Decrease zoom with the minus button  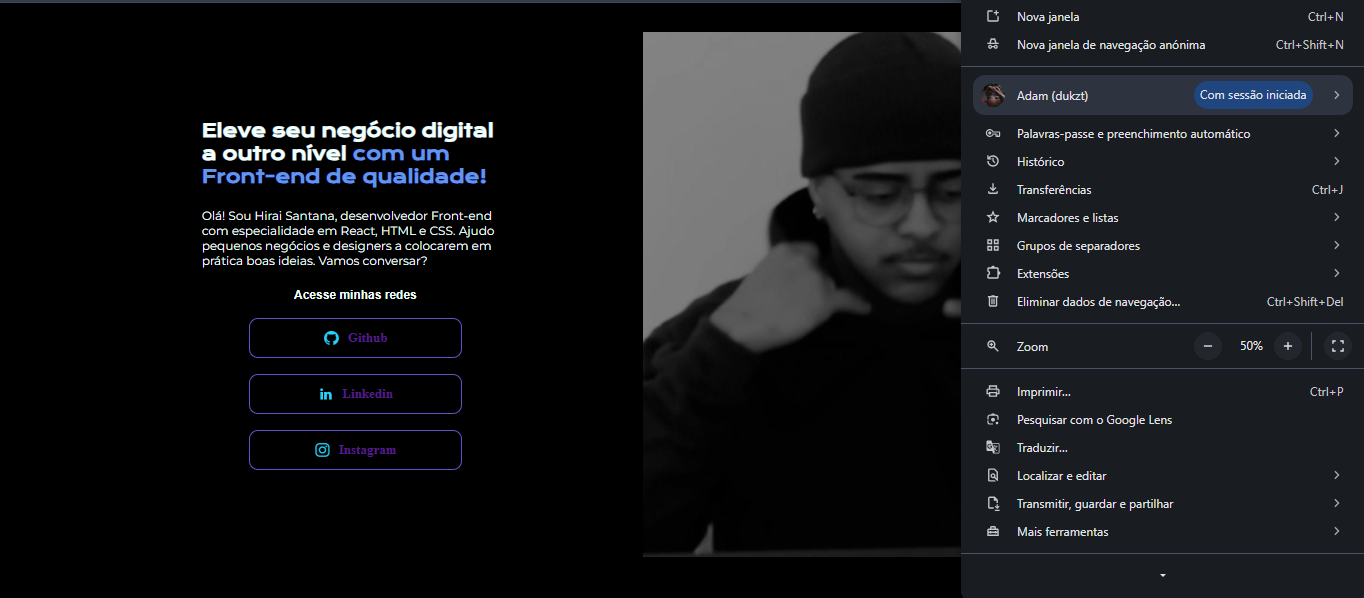(x=1207, y=346)
